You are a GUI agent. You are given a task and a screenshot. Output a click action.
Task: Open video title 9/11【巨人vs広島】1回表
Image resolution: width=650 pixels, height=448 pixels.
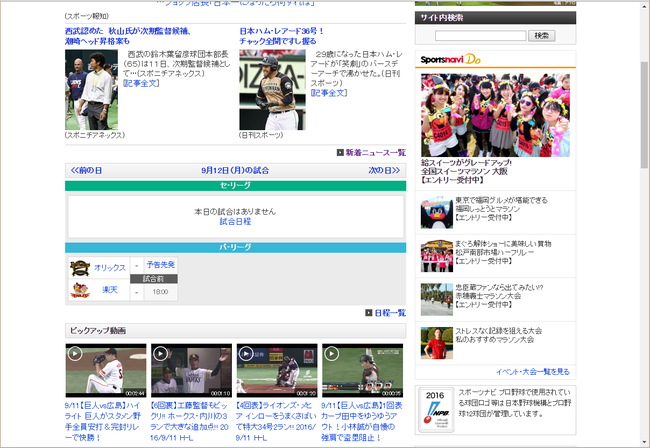pos(362,421)
